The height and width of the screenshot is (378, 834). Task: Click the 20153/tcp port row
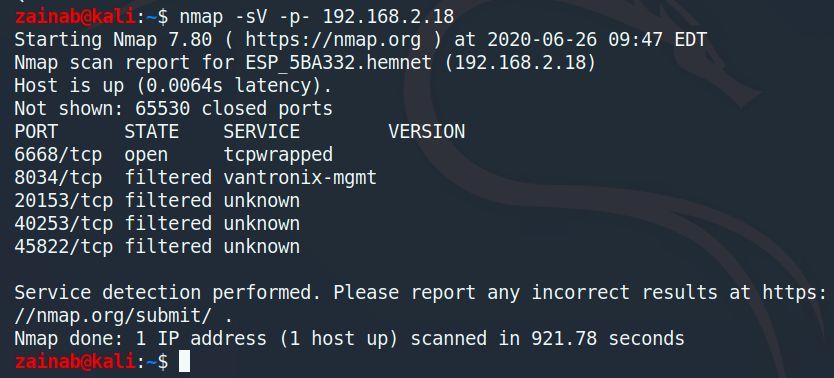click(x=157, y=200)
